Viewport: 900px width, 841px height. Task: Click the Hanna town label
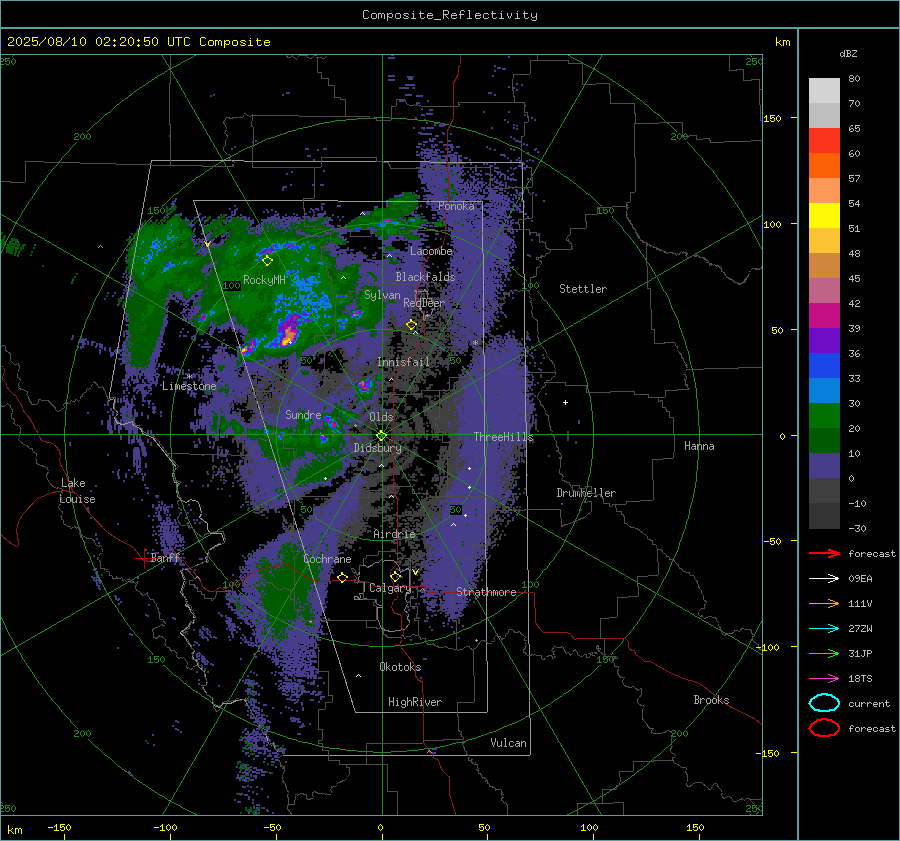pyautogui.click(x=699, y=446)
